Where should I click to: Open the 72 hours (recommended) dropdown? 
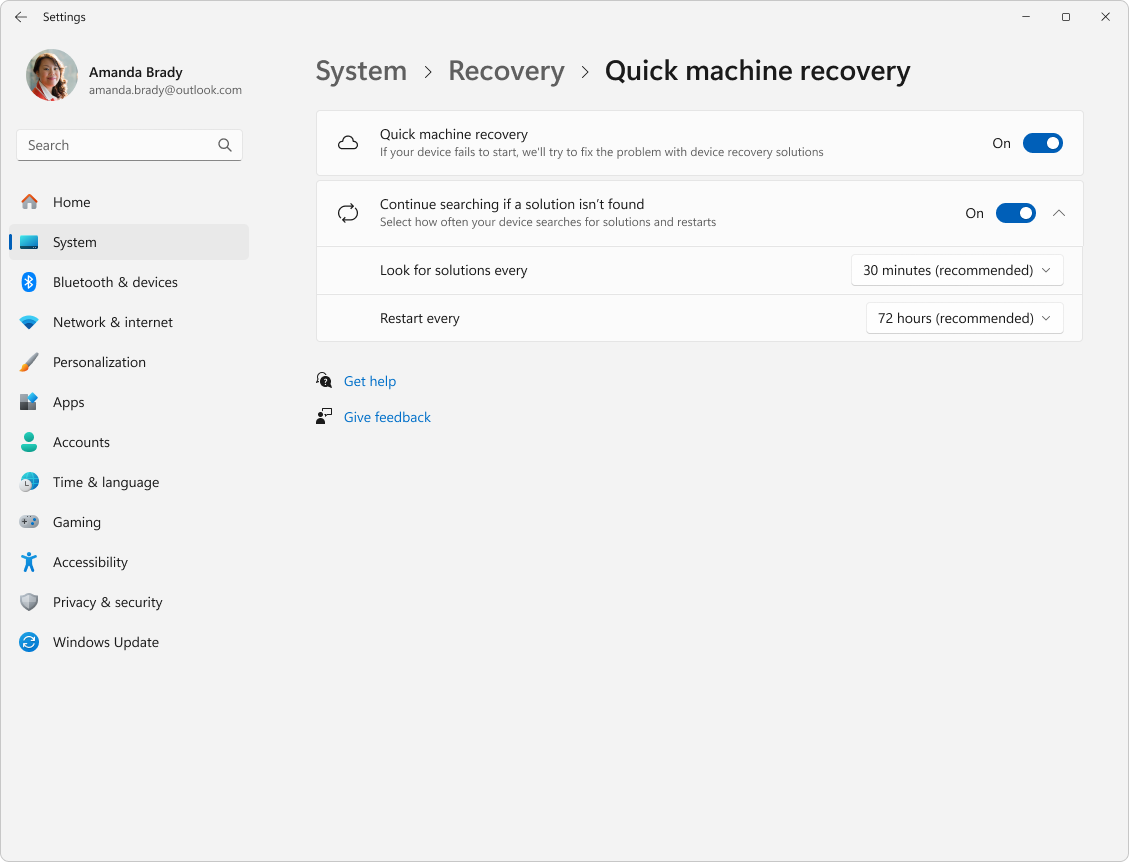tap(963, 318)
